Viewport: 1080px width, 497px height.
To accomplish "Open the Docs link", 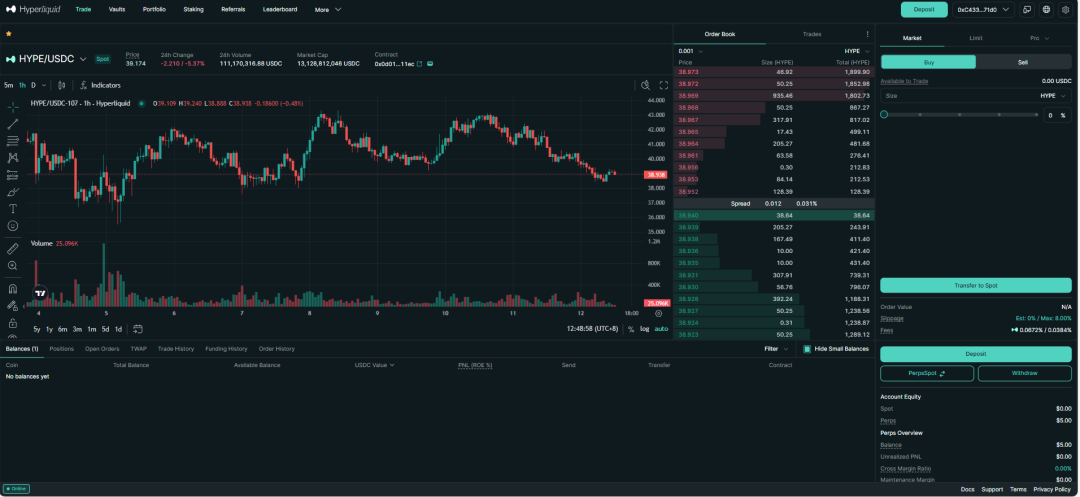I will click(967, 489).
